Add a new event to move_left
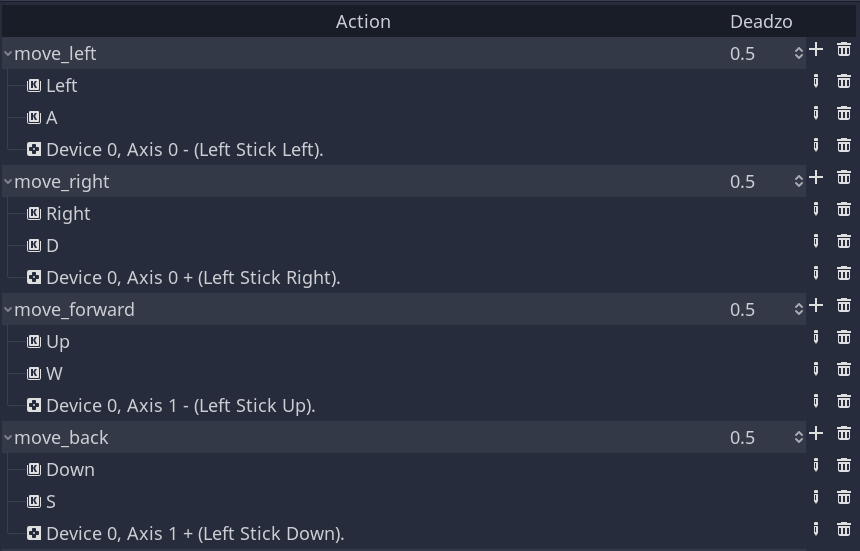 point(816,50)
